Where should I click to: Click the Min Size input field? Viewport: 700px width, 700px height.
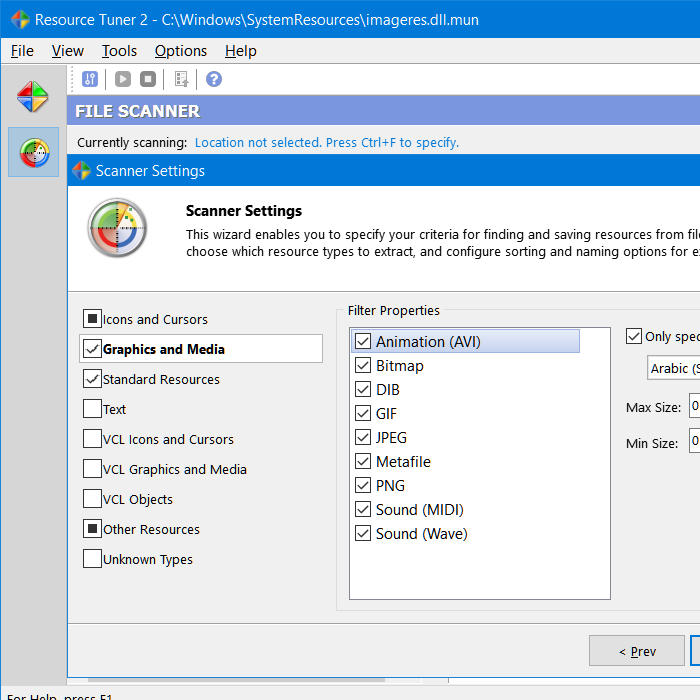coord(695,441)
